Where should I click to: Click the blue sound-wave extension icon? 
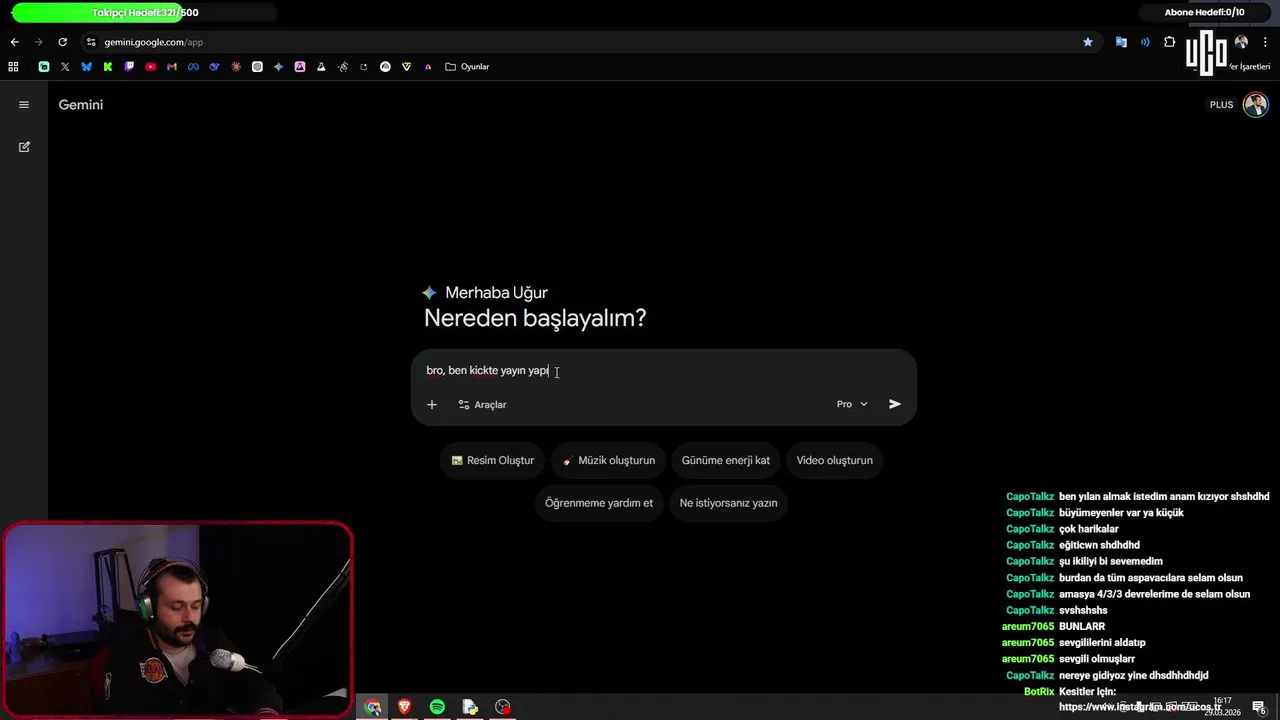pyautogui.click(x=1145, y=42)
